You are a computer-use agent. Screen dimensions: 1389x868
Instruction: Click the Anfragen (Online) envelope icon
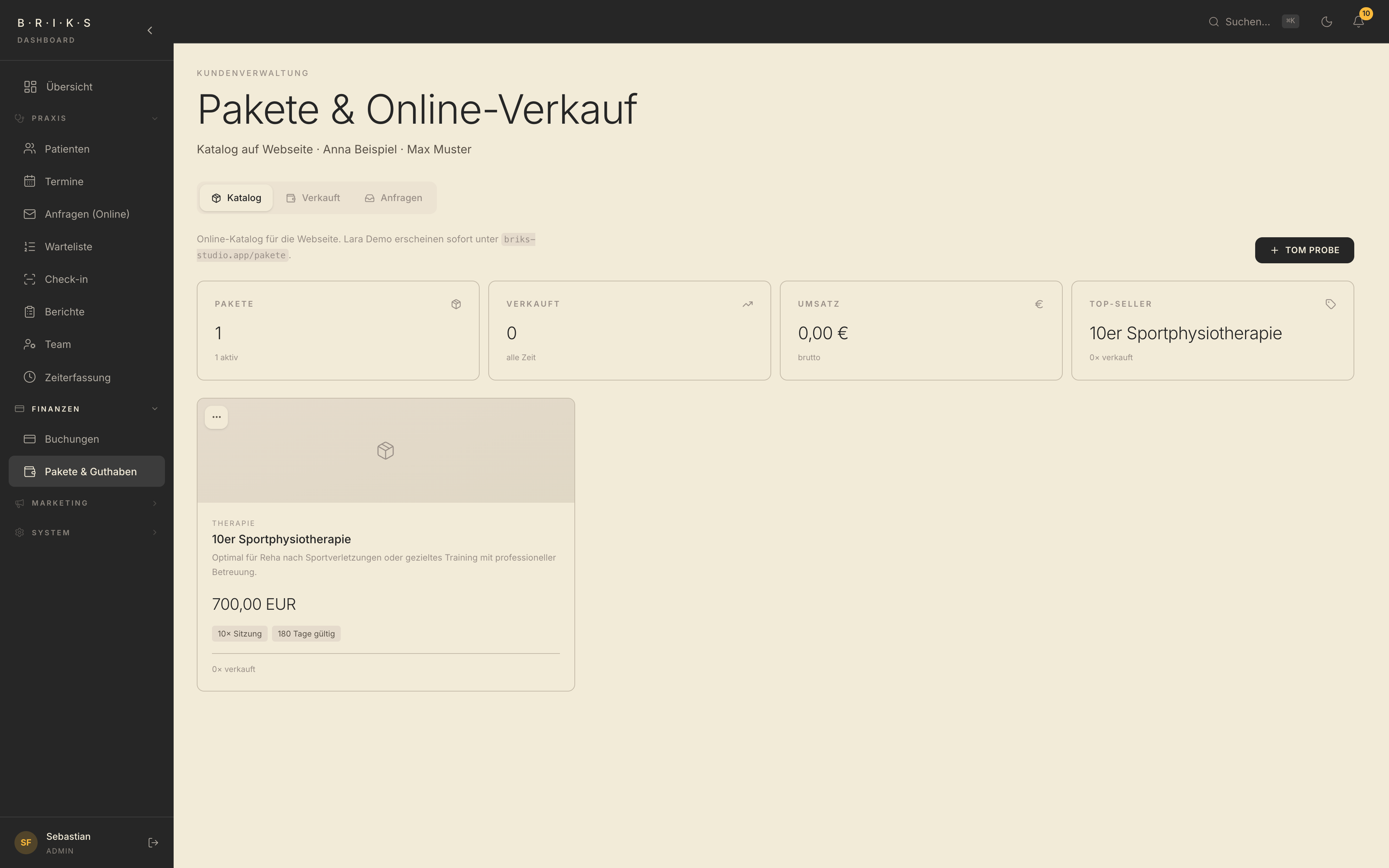point(30,214)
